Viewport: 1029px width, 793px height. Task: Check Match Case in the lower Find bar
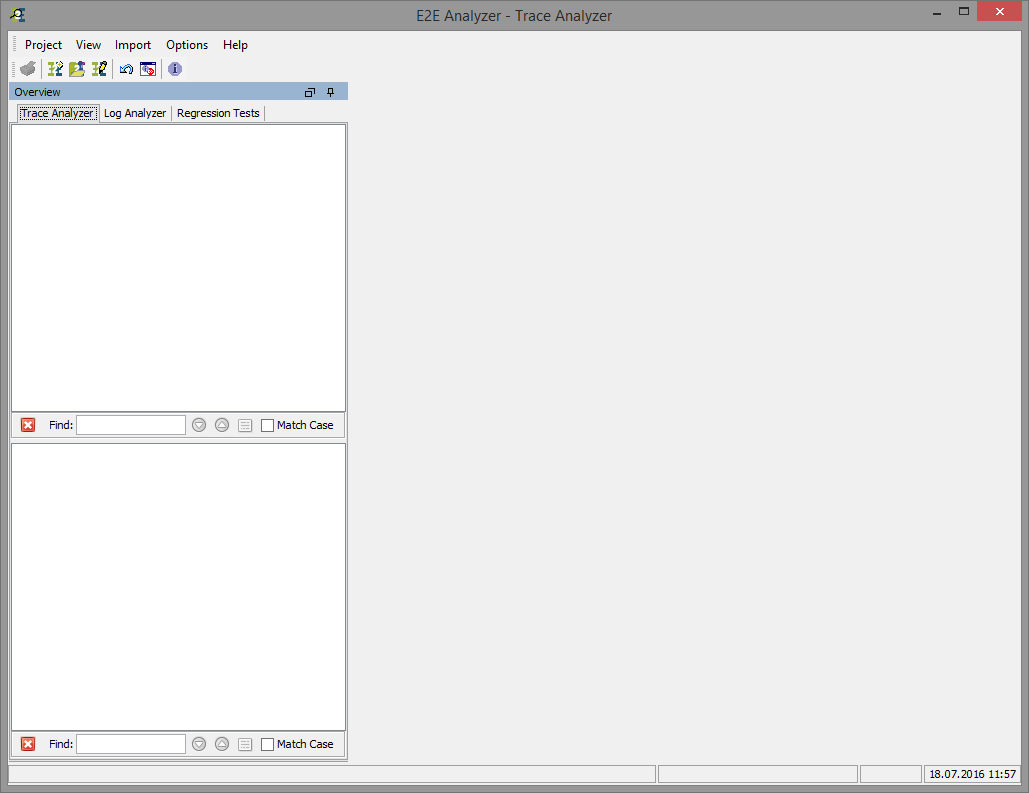(266, 743)
